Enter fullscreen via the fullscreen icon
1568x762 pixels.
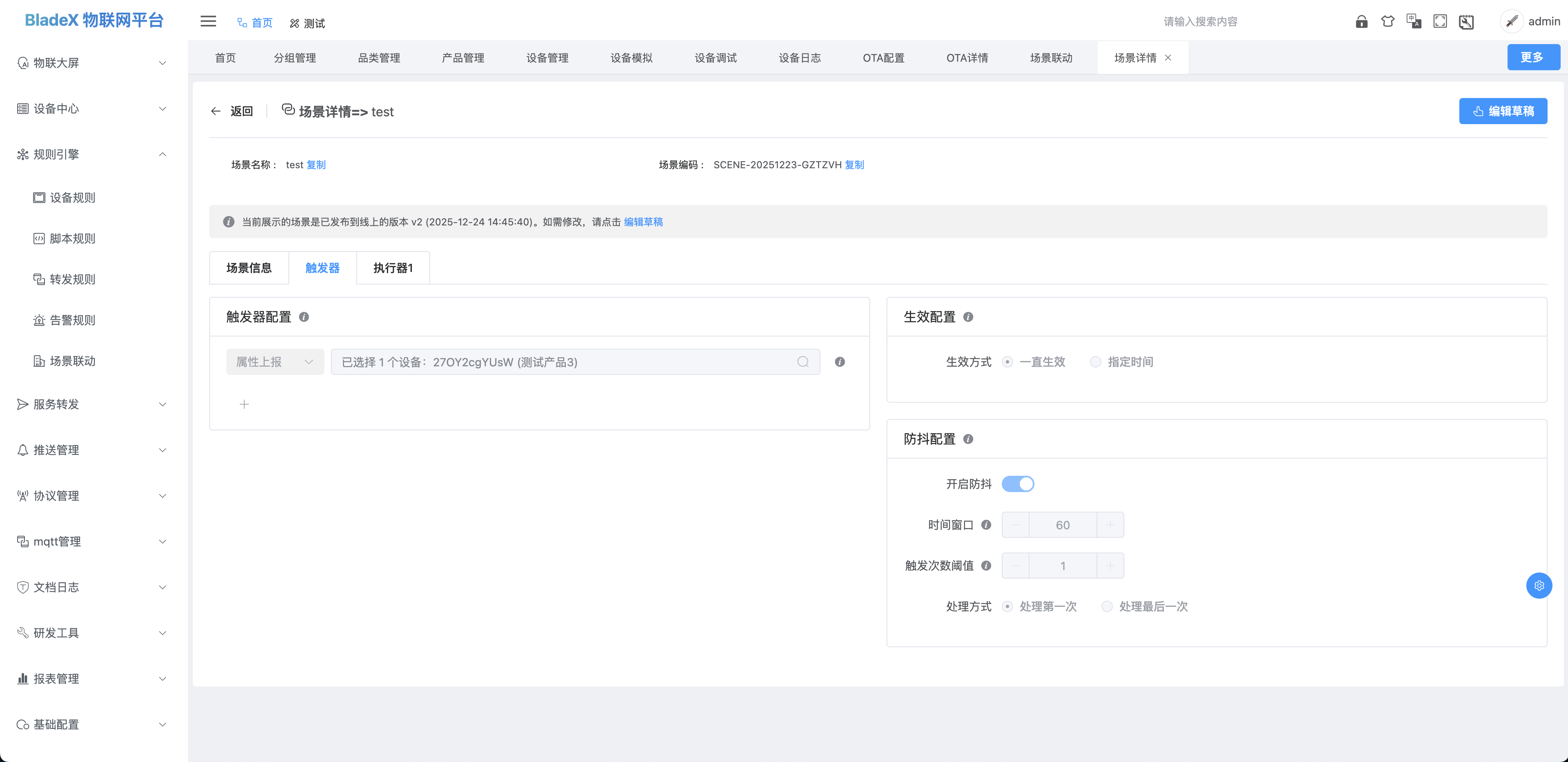[1440, 21]
